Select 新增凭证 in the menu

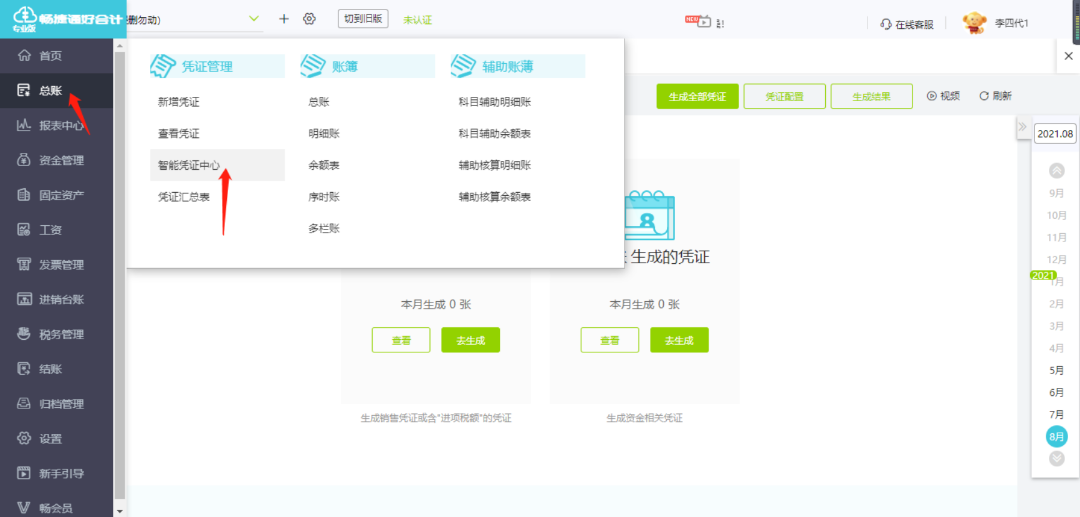[178, 102]
